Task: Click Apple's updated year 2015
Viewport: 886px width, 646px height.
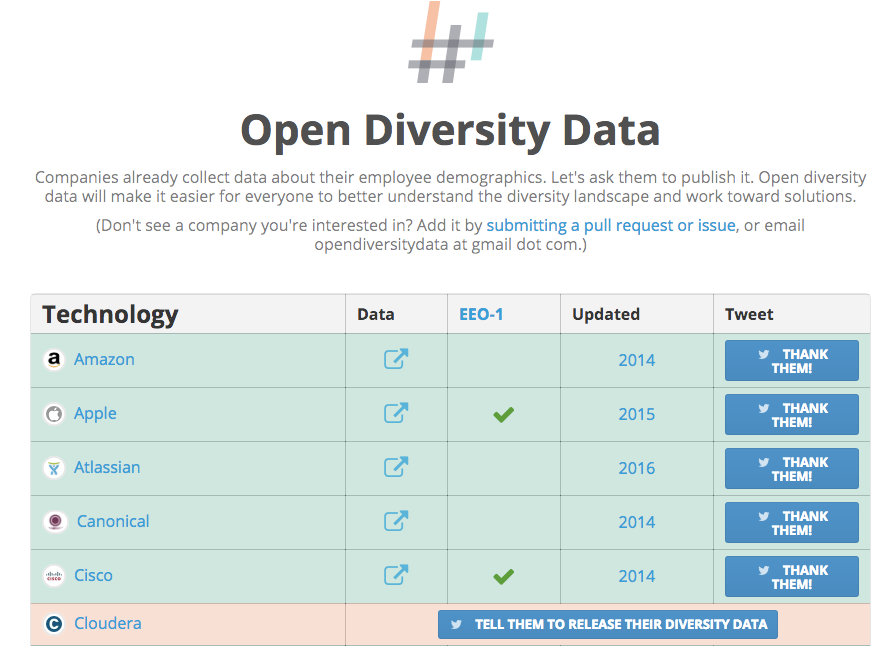Action: [x=637, y=414]
